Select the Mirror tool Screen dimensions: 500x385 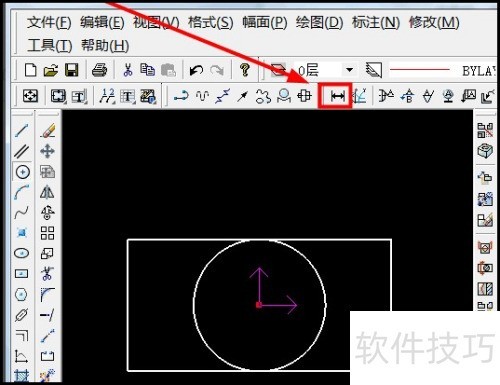(47, 192)
